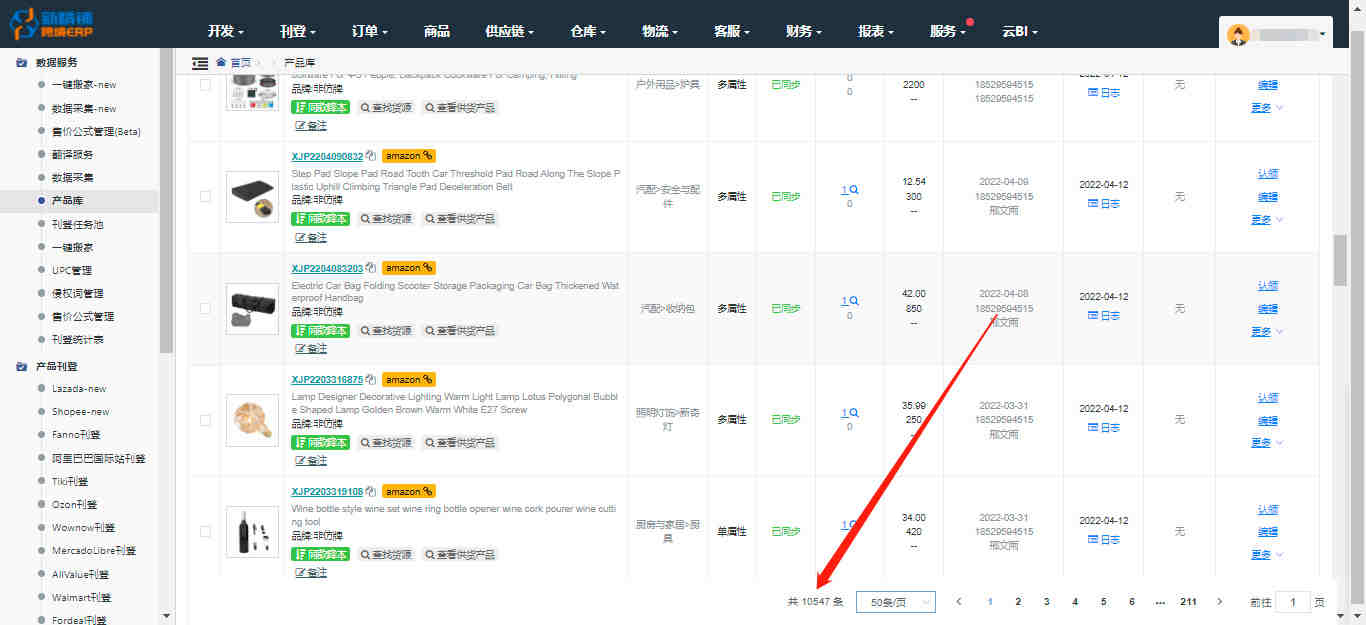Image resolution: width=1366 pixels, height=625 pixels.
Task: Expand the 更多 menu in the Electric Car Bag row
Action: pos(1267,332)
